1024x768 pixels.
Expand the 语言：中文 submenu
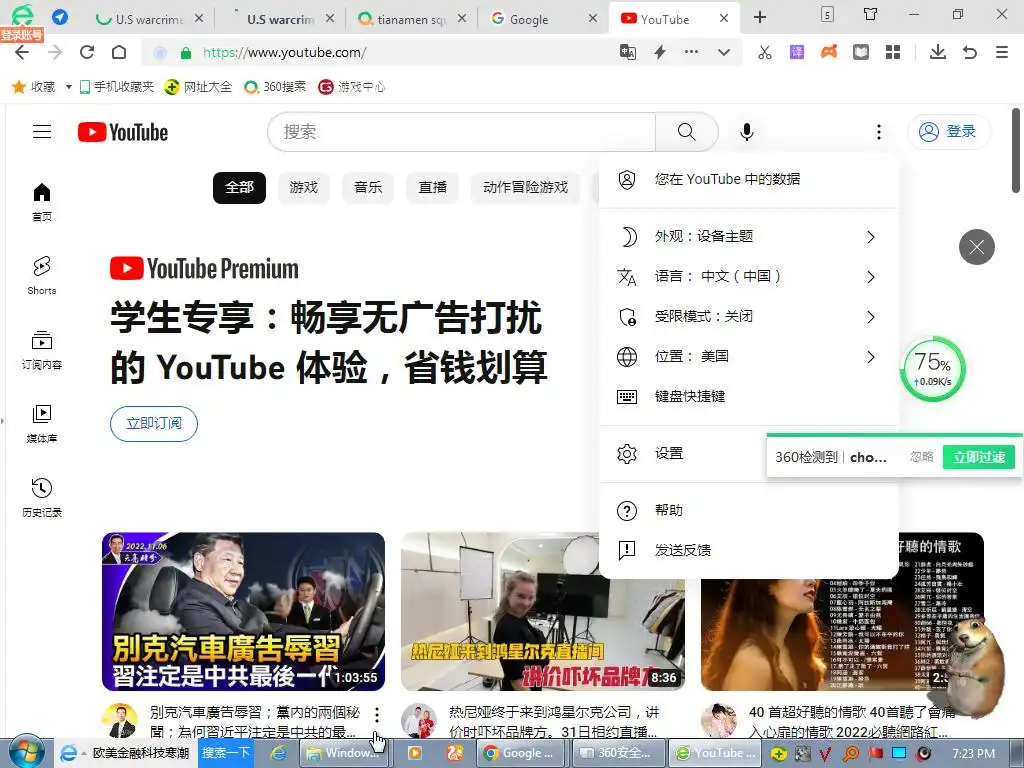click(748, 276)
